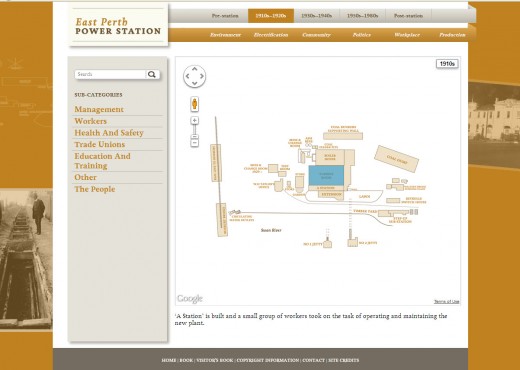
Task: Click the Swan River label on map
Action: [x=271, y=230]
